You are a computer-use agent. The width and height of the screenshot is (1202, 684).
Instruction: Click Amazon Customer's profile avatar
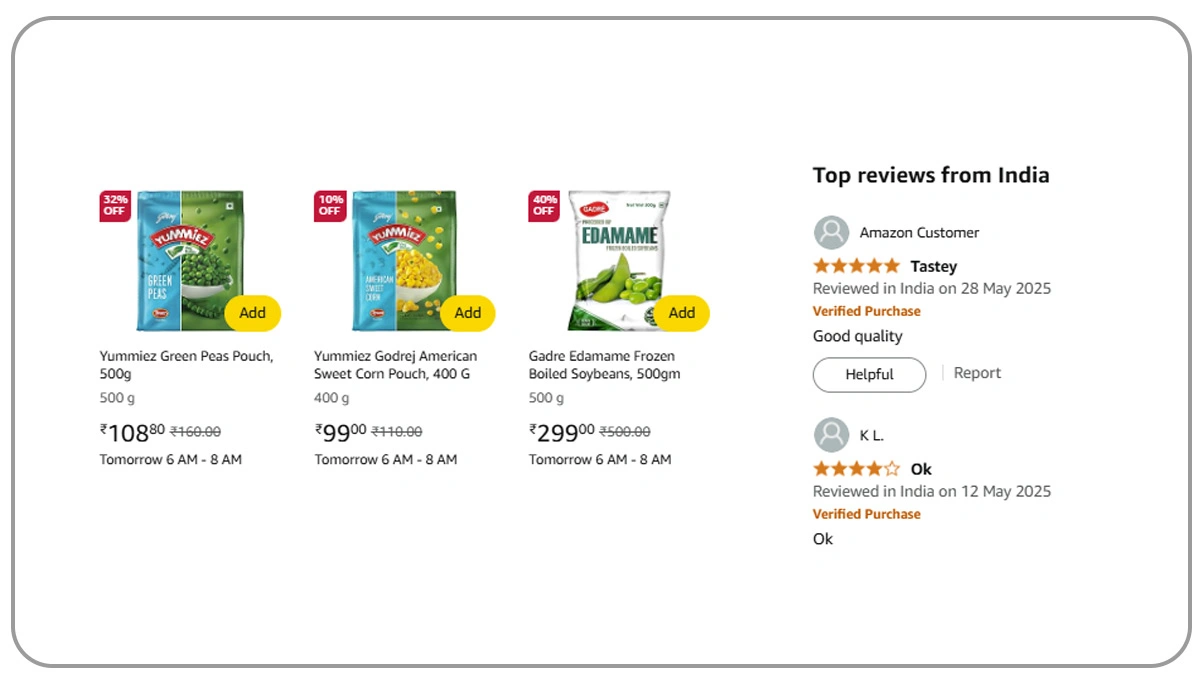click(x=831, y=232)
